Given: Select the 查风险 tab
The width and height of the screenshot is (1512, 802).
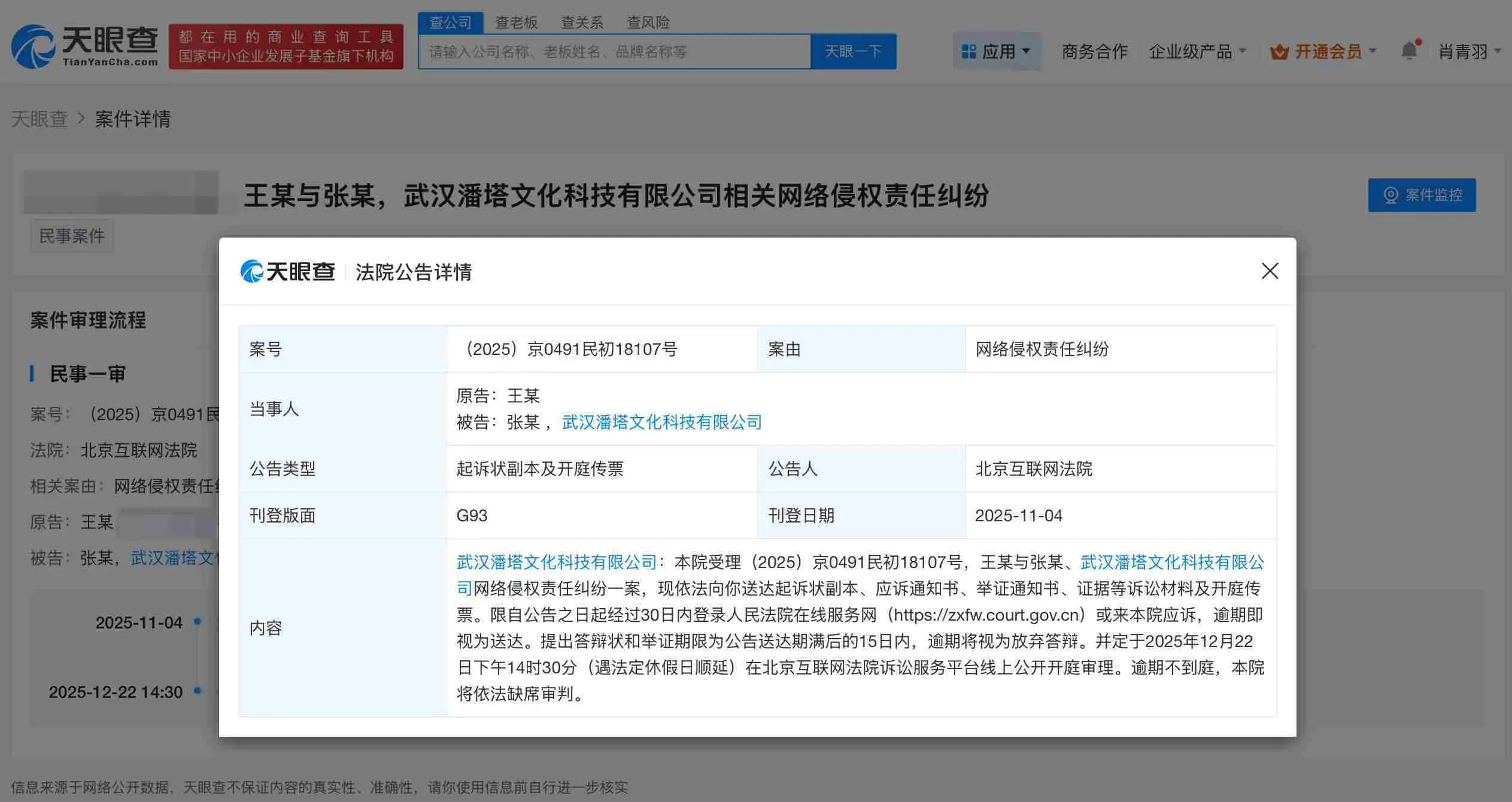Looking at the screenshot, I should [x=648, y=22].
